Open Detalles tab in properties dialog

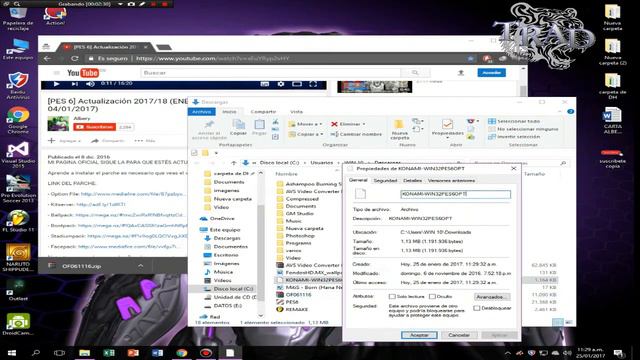pos(412,180)
